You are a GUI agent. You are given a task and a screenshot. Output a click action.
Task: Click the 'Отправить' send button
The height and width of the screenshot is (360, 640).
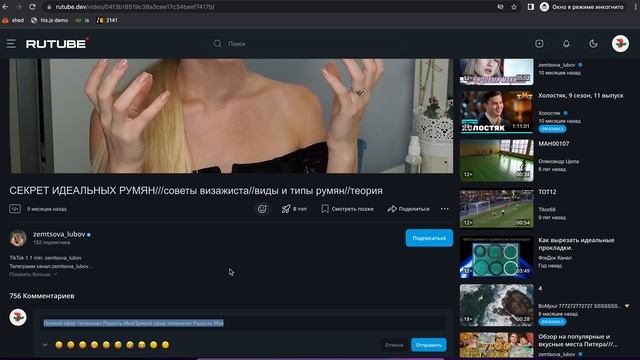(x=429, y=345)
